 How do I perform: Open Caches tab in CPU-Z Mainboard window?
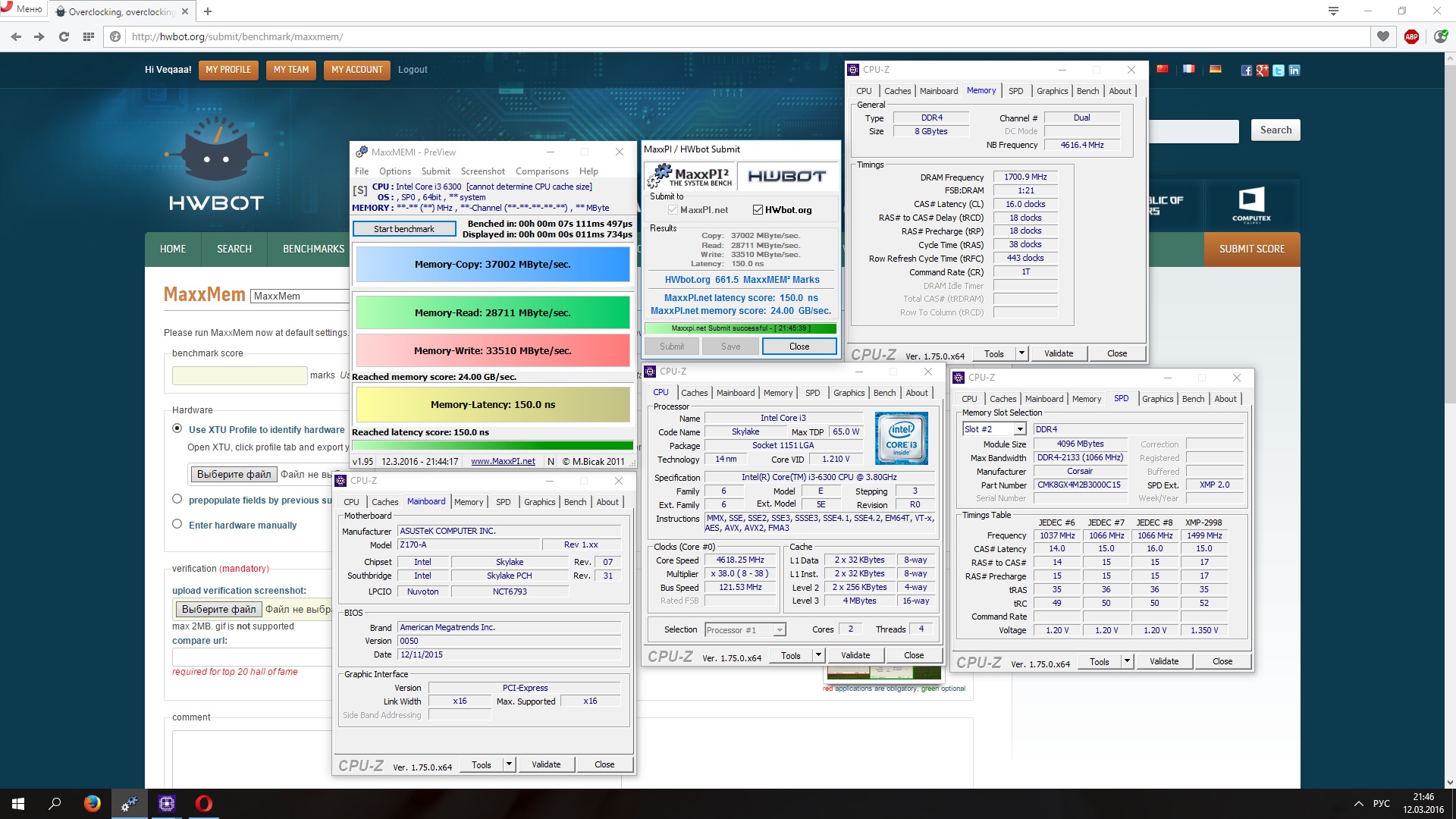coord(384,502)
